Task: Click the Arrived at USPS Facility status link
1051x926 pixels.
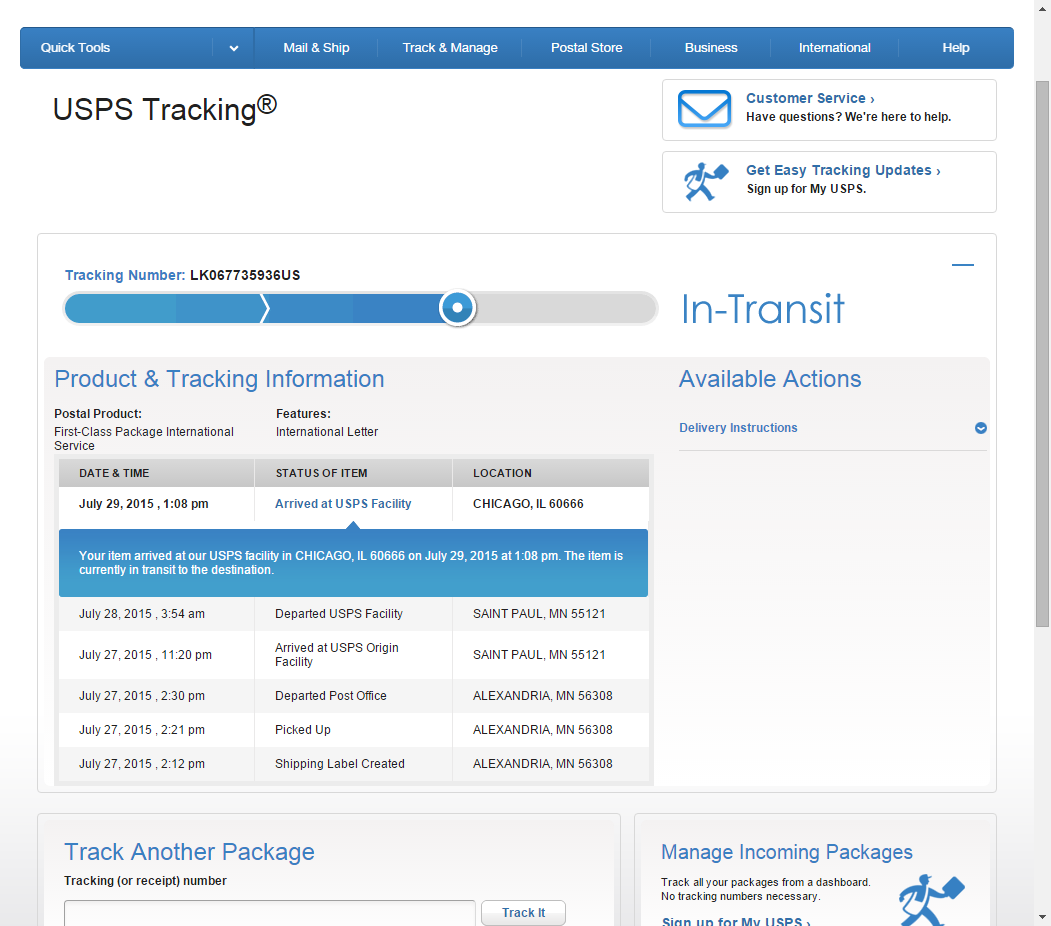Action: (x=343, y=504)
